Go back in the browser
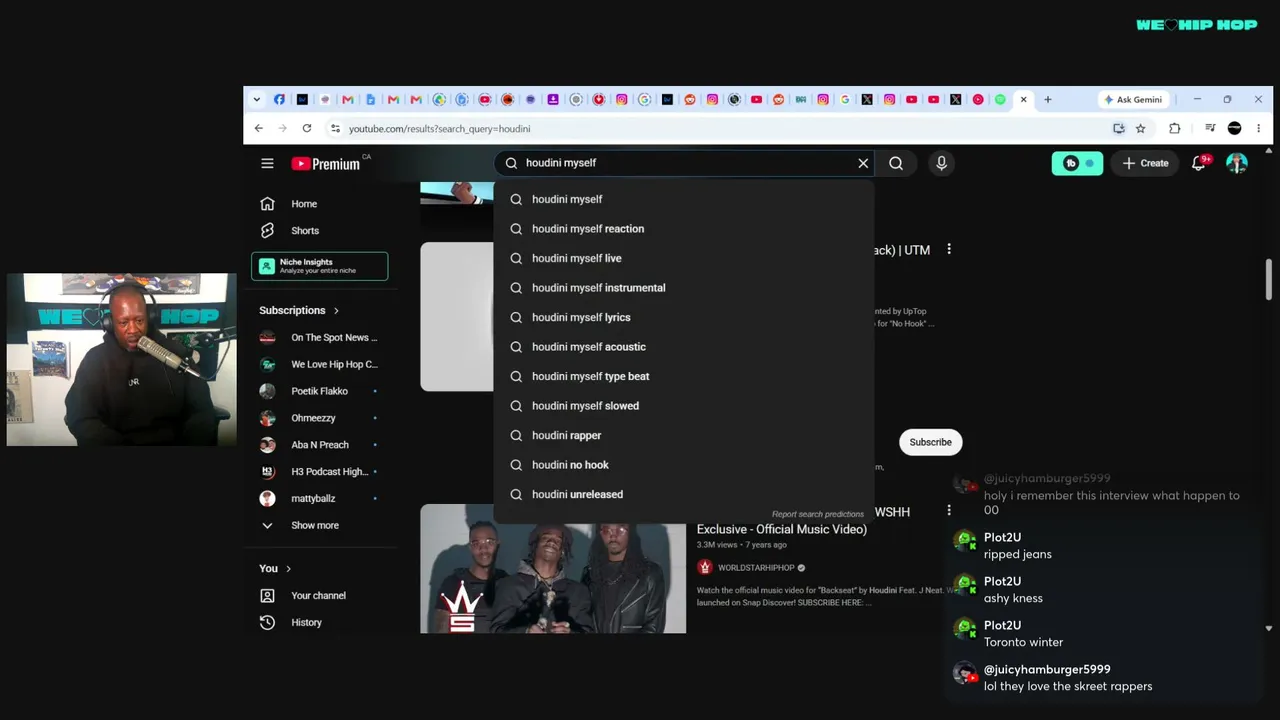This screenshot has width=1280, height=720. 259,128
